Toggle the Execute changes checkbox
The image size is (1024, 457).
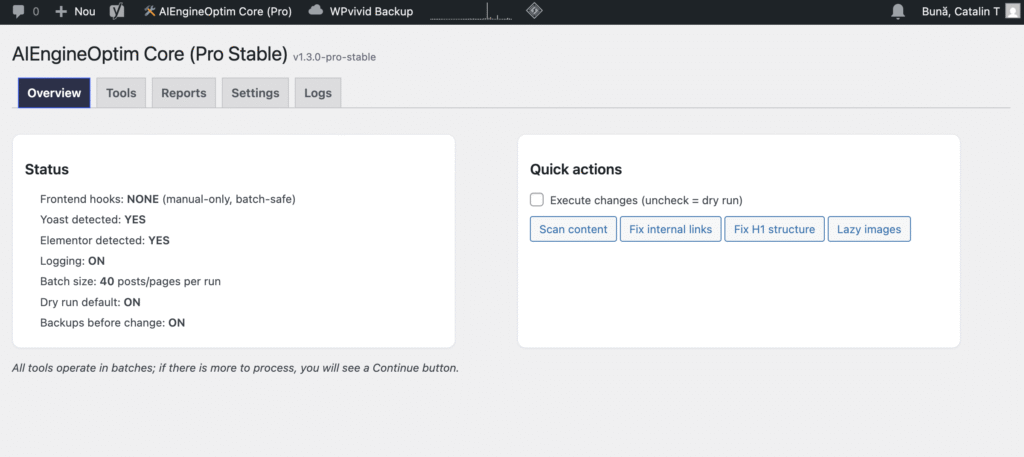tap(537, 200)
